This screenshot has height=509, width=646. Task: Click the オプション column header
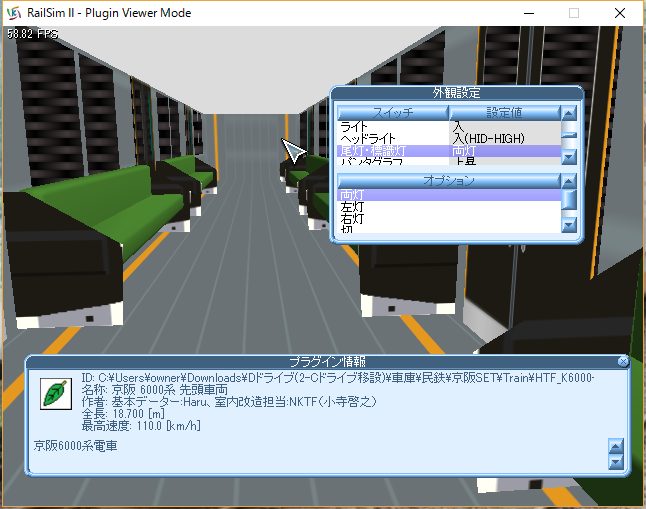click(449, 181)
